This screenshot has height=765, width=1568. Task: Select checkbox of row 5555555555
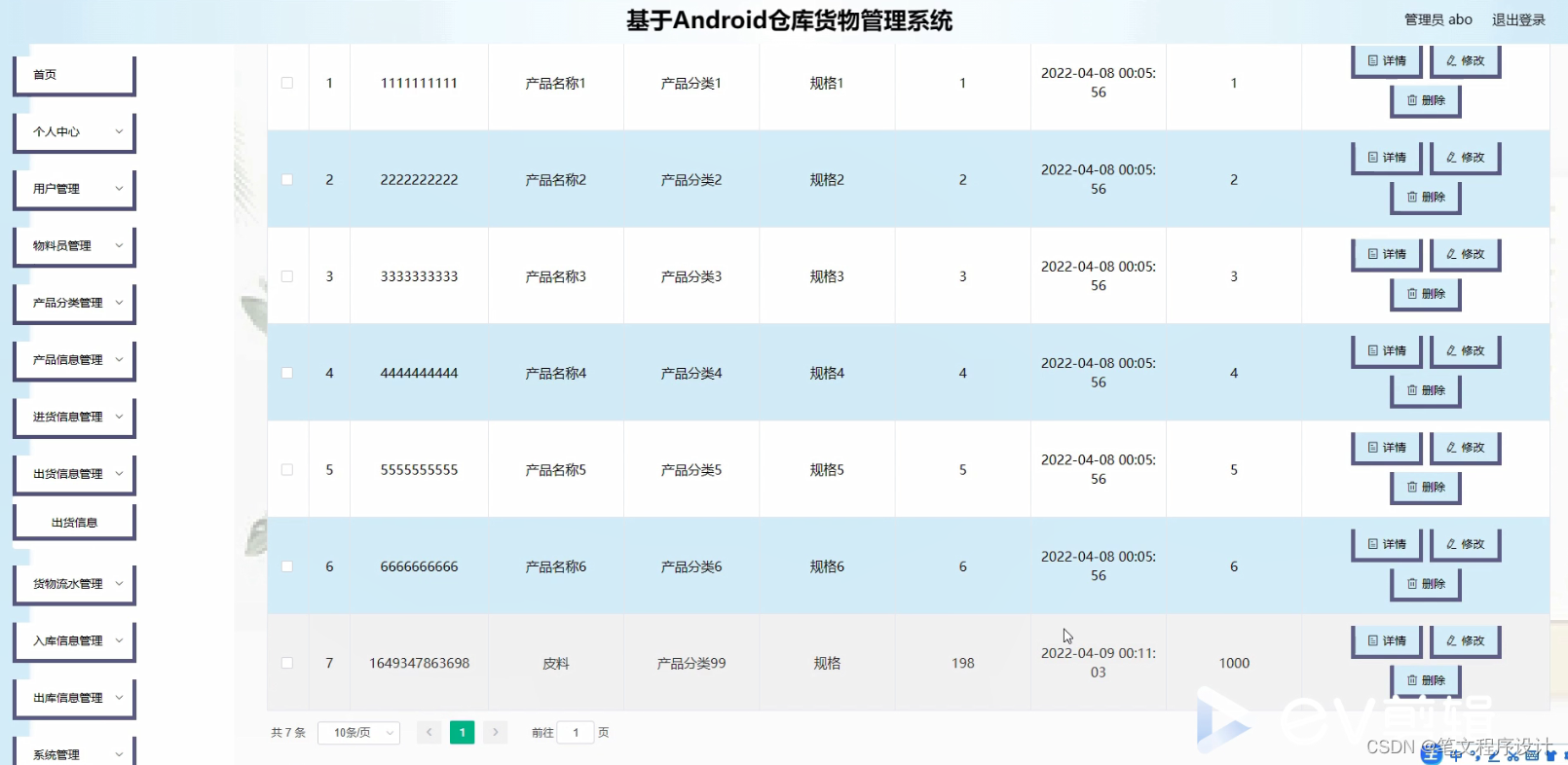click(x=287, y=469)
